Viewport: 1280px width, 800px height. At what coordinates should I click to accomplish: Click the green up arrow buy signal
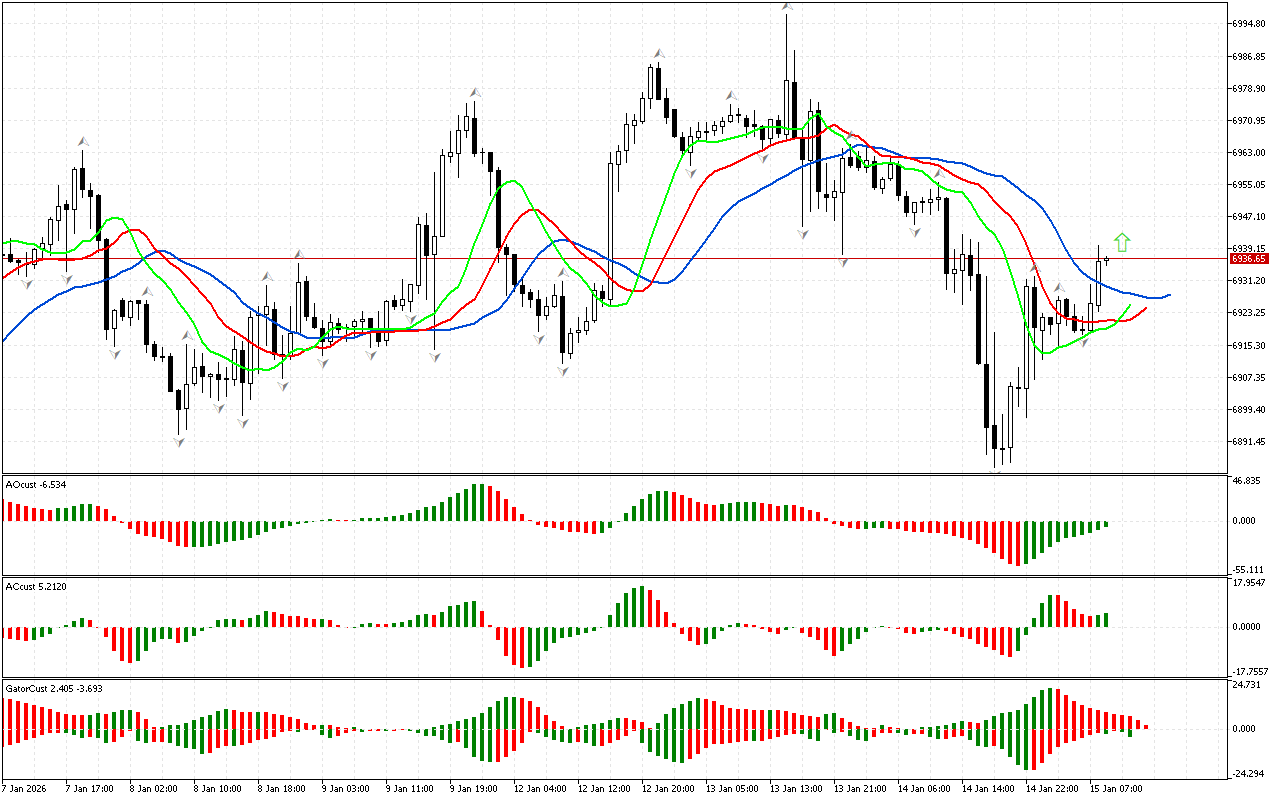coord(1122,241)
